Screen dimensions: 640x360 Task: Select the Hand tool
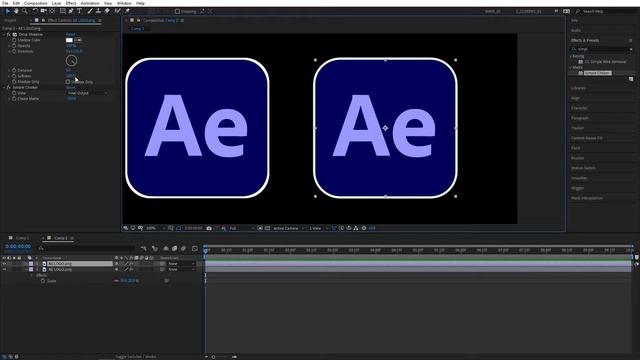(x=16, y=11)
